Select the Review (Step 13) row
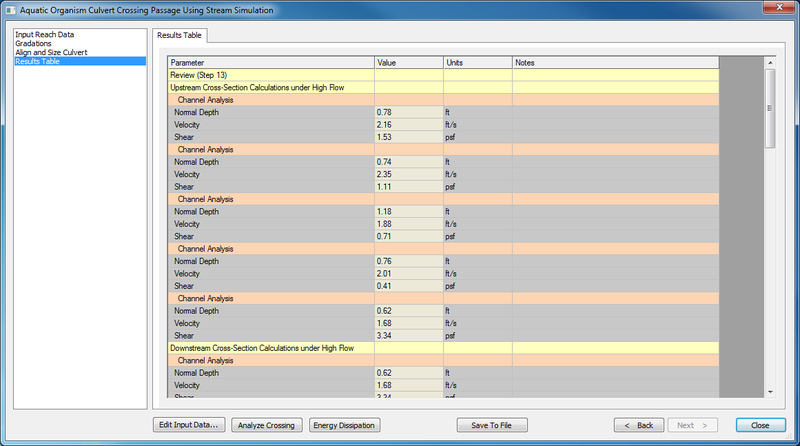800x446 pixels. 443,75
